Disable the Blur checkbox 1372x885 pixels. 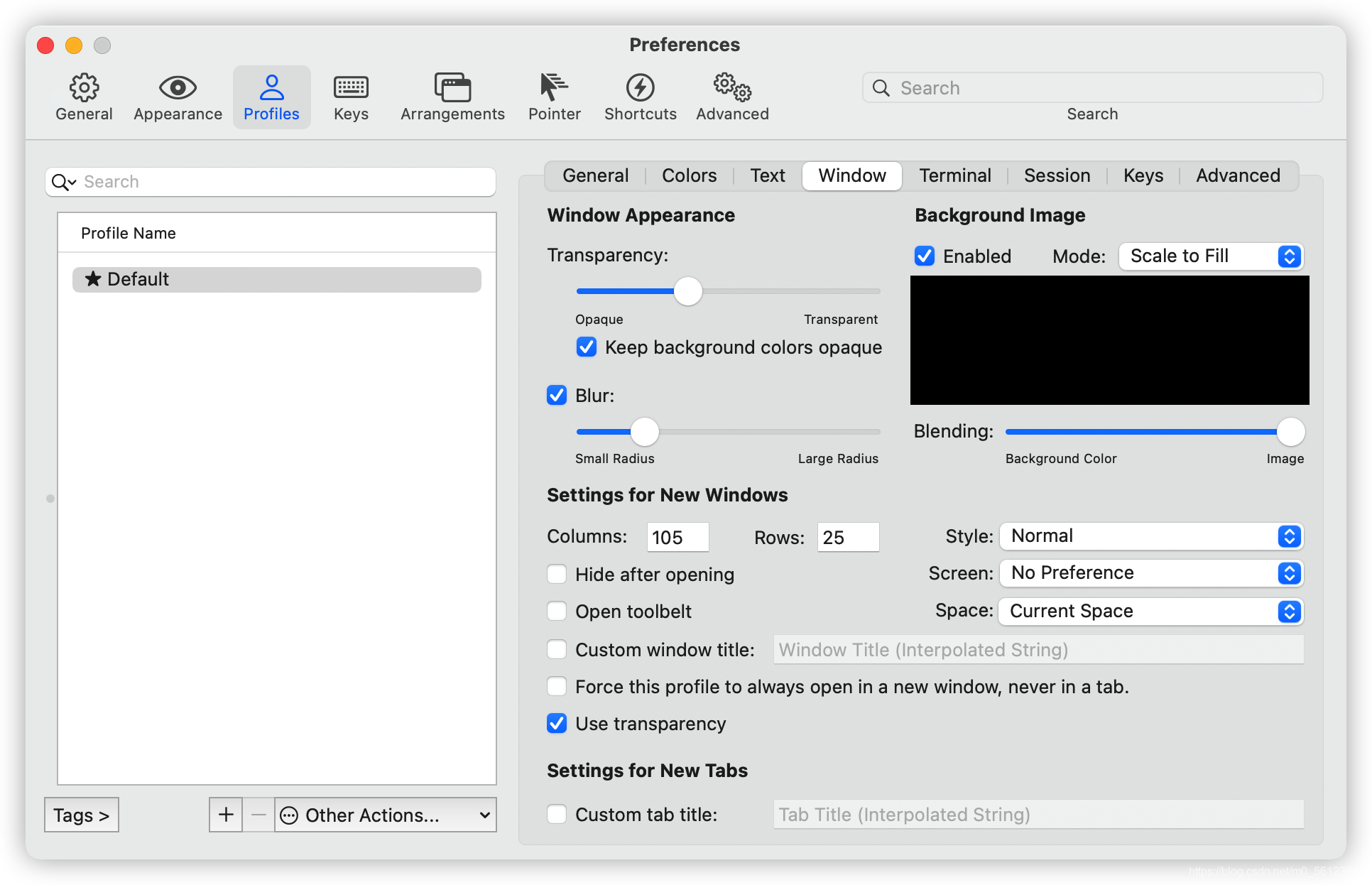(x=557, y=396)
